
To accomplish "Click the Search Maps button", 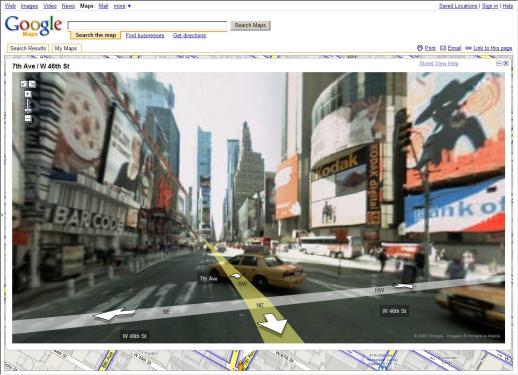I will [250, 25].
